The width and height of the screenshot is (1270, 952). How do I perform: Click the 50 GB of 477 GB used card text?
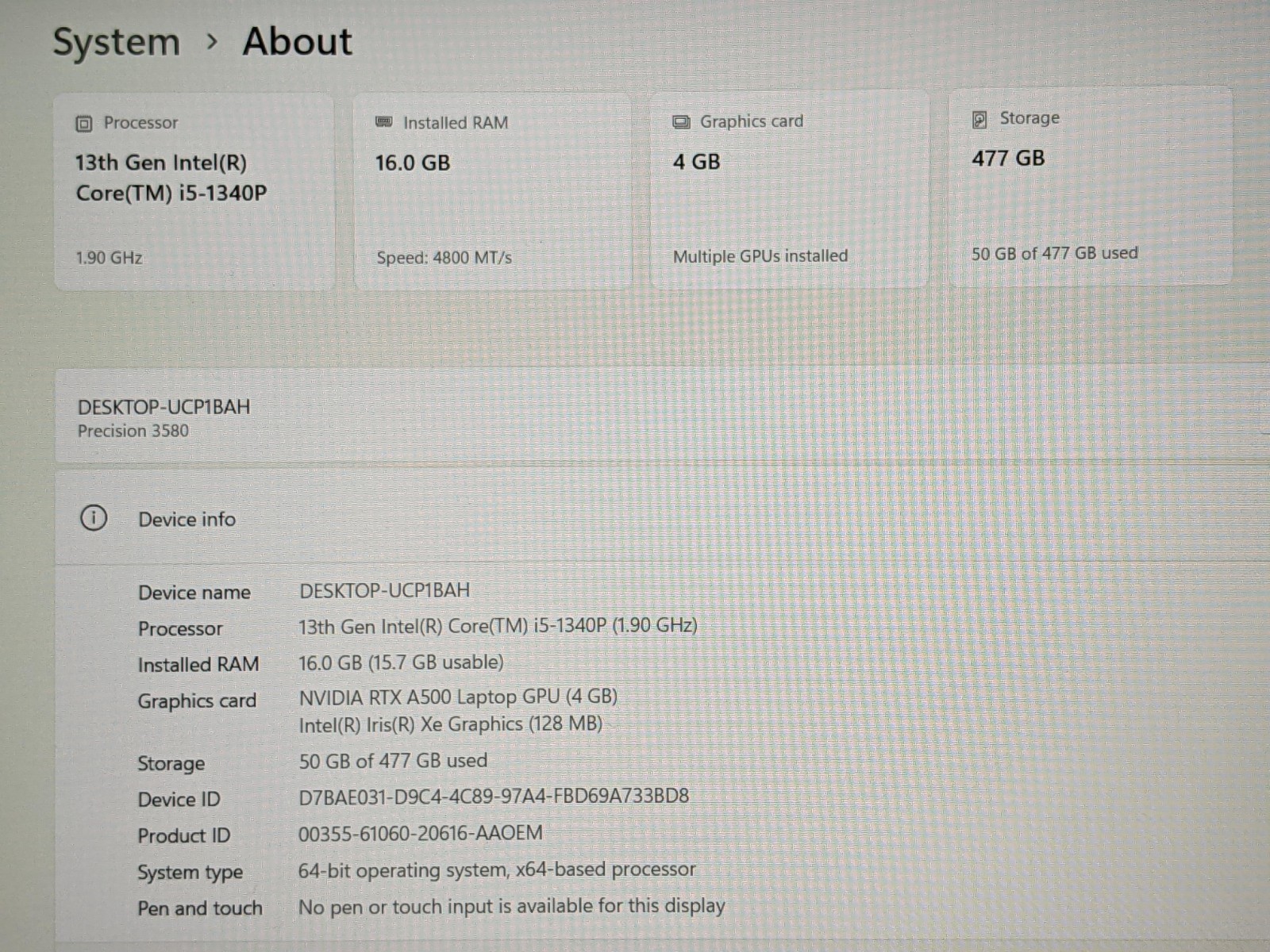[x=1055, y=253]
